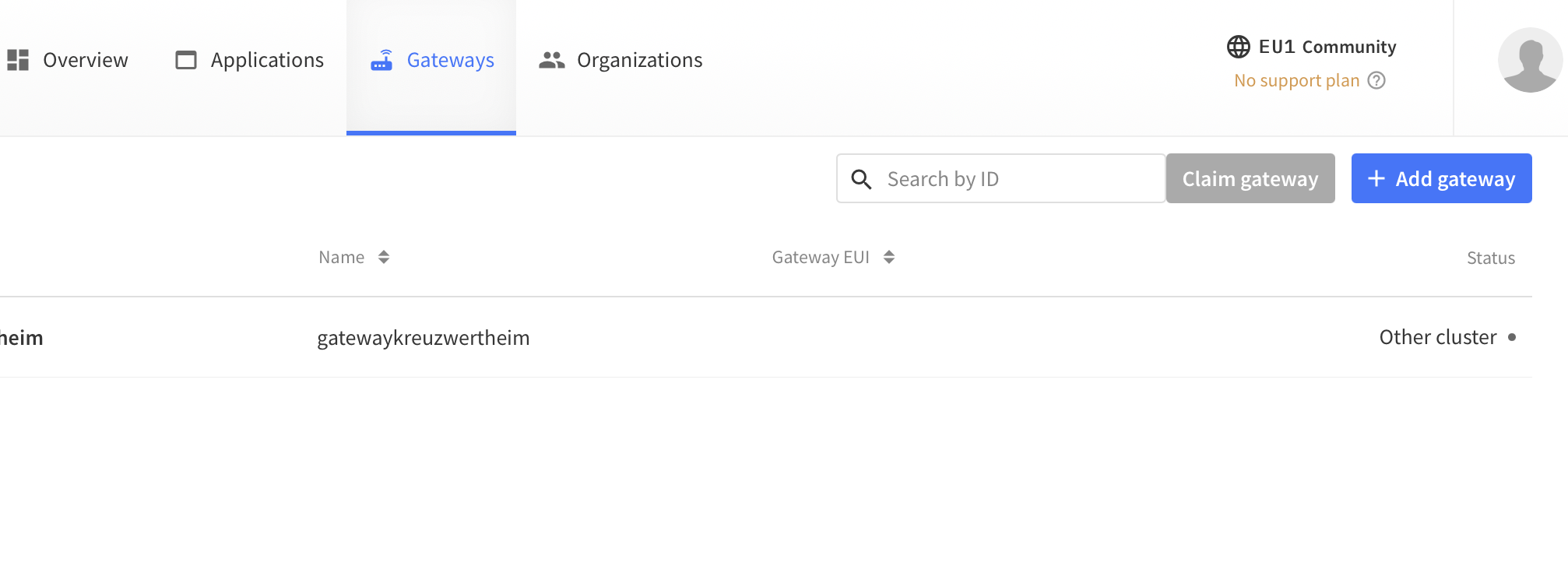The width and height of the screenshot is (1568, 573).
Task: Open the No support plan link
Action: 1297,80
